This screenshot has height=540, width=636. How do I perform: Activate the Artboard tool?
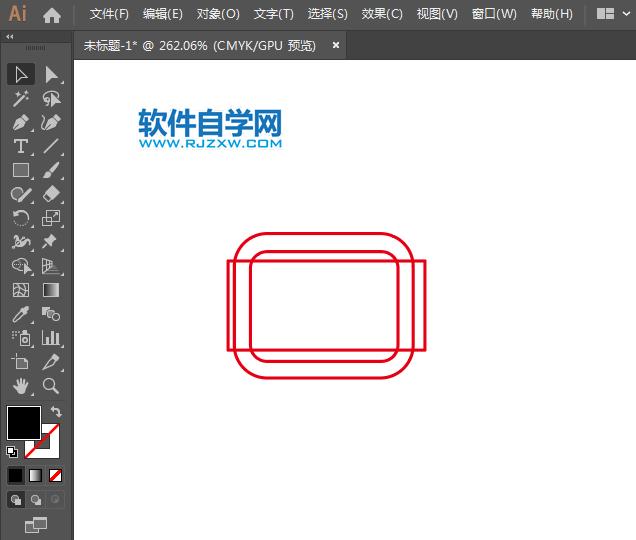pyautogui.click(x=21, y=362)
